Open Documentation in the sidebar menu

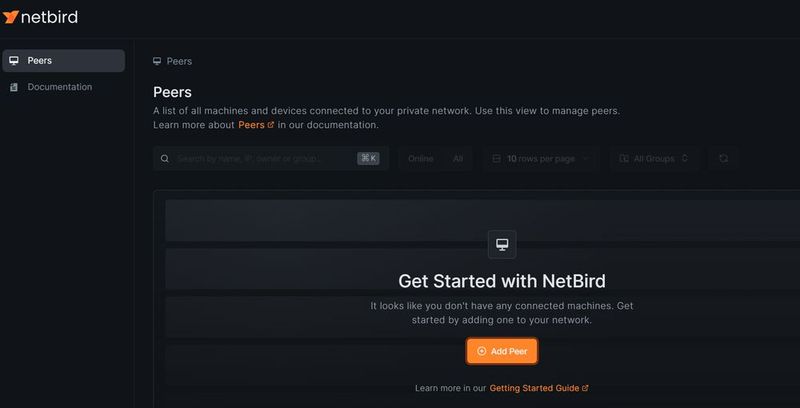(59, 87)
